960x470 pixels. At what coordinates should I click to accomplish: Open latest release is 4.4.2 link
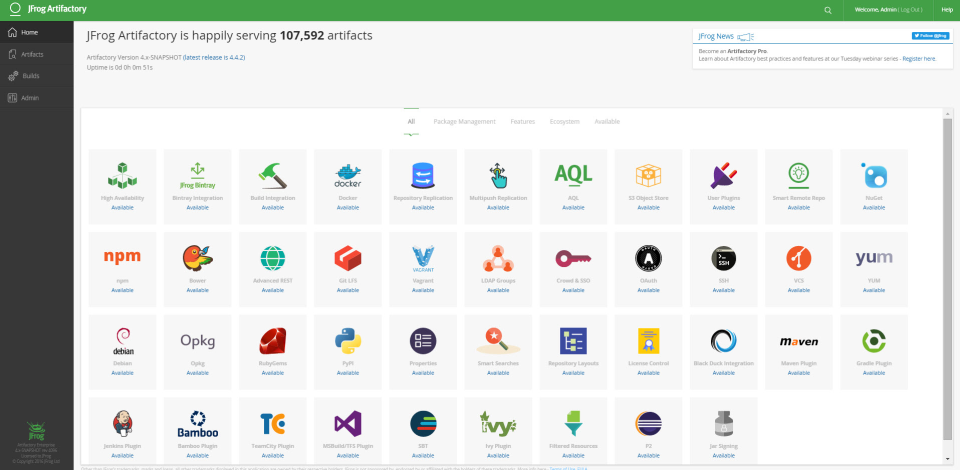coord(214,58)
